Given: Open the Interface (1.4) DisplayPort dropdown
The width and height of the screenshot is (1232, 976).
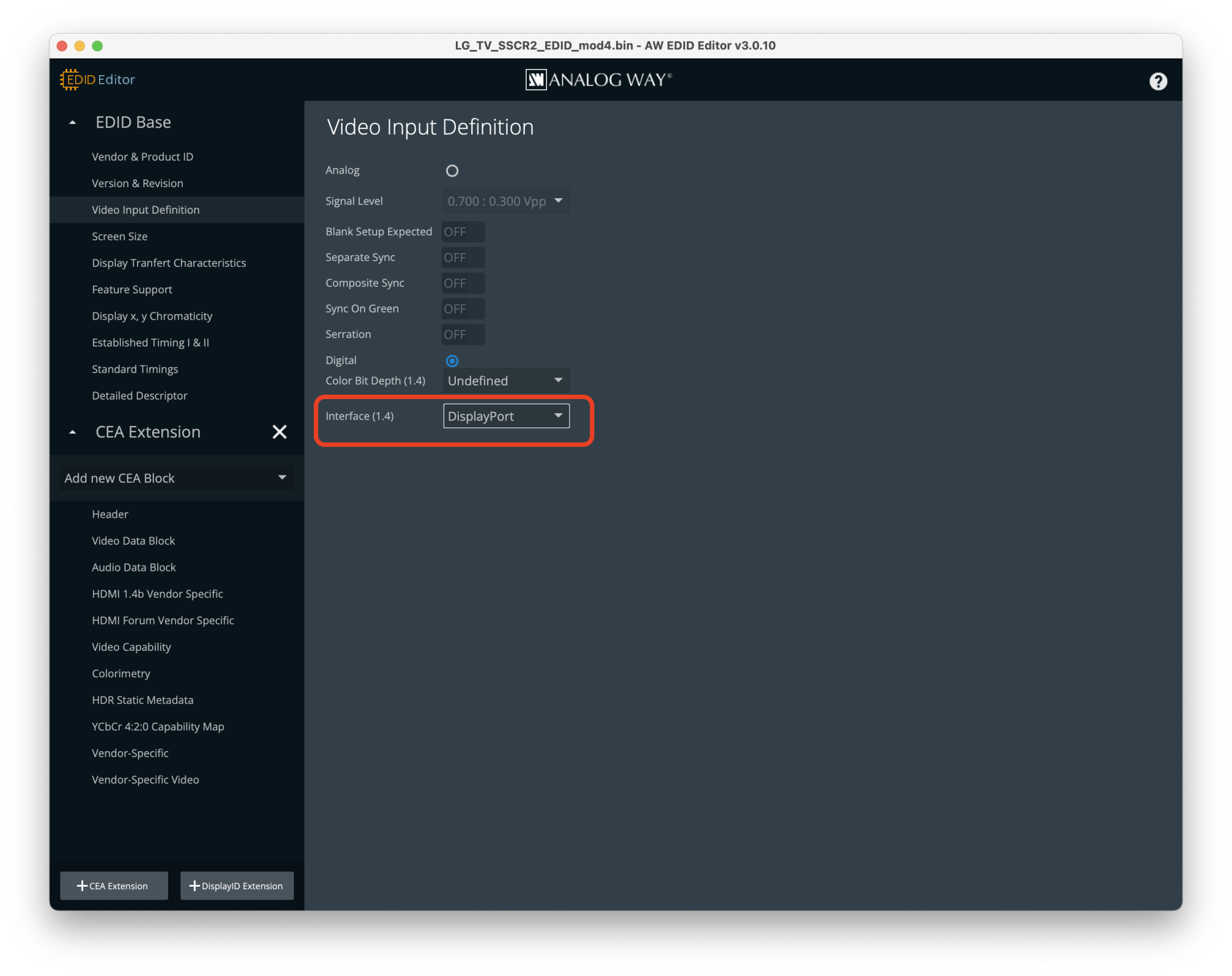Looking at the screenshot, I should coord(505,416).
